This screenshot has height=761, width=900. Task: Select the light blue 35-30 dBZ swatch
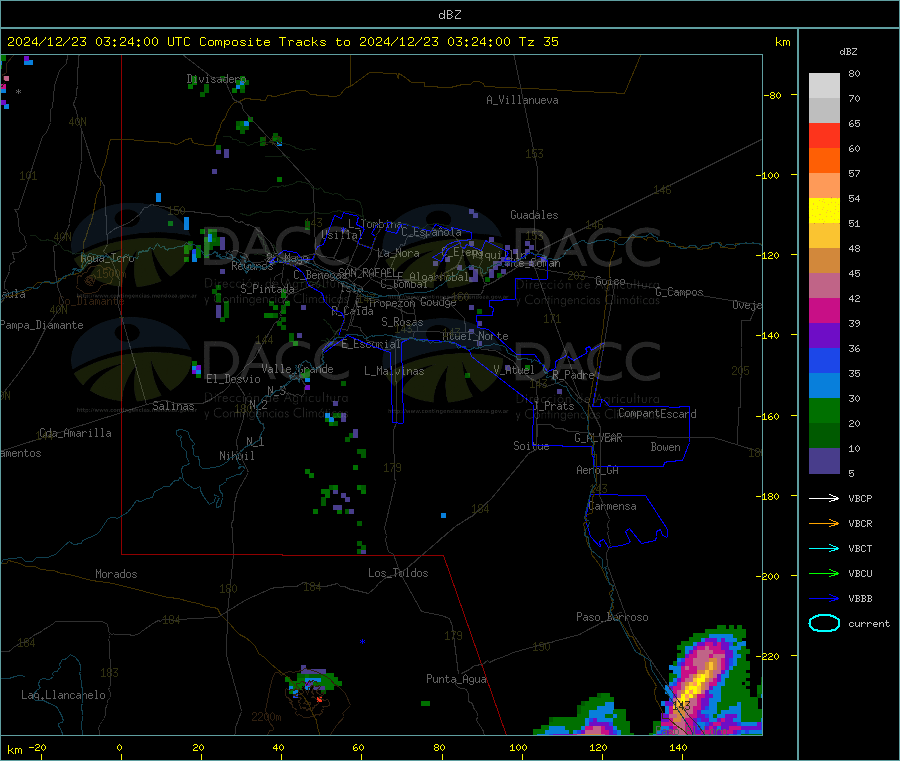(x=824, y=386)
